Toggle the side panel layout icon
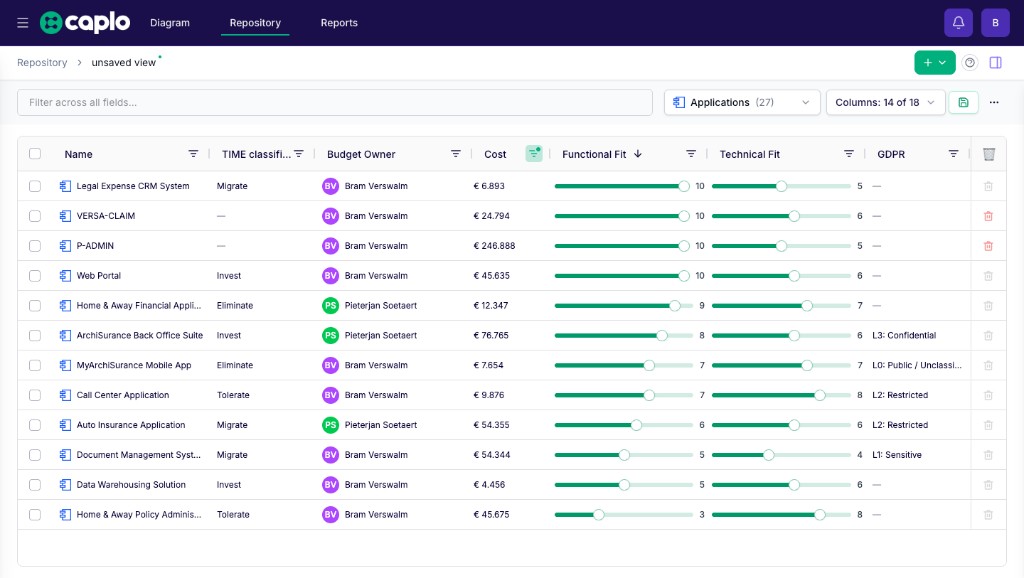 [995, 63]
